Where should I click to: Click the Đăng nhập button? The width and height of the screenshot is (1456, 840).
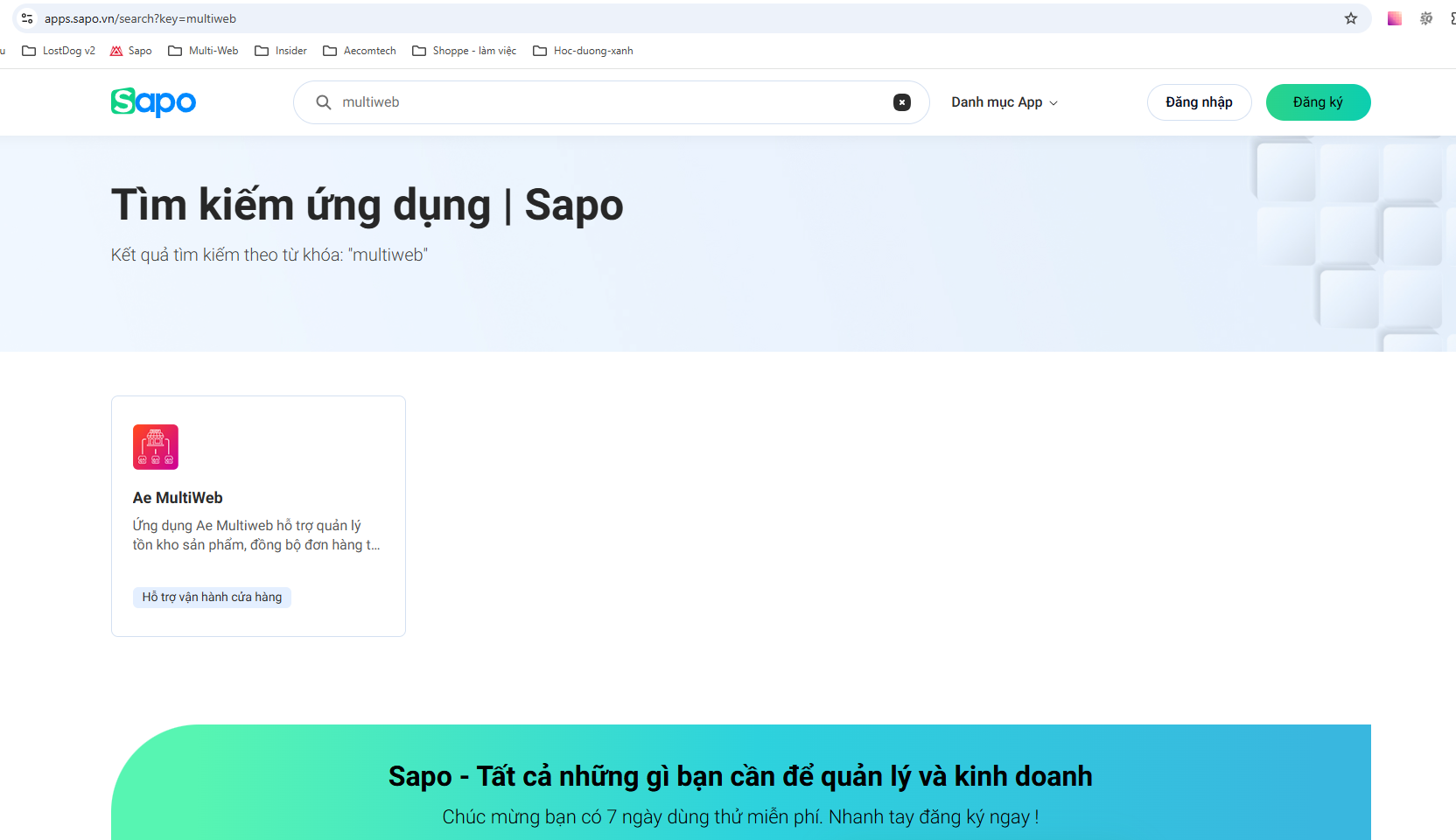(x=1199, y=102)
